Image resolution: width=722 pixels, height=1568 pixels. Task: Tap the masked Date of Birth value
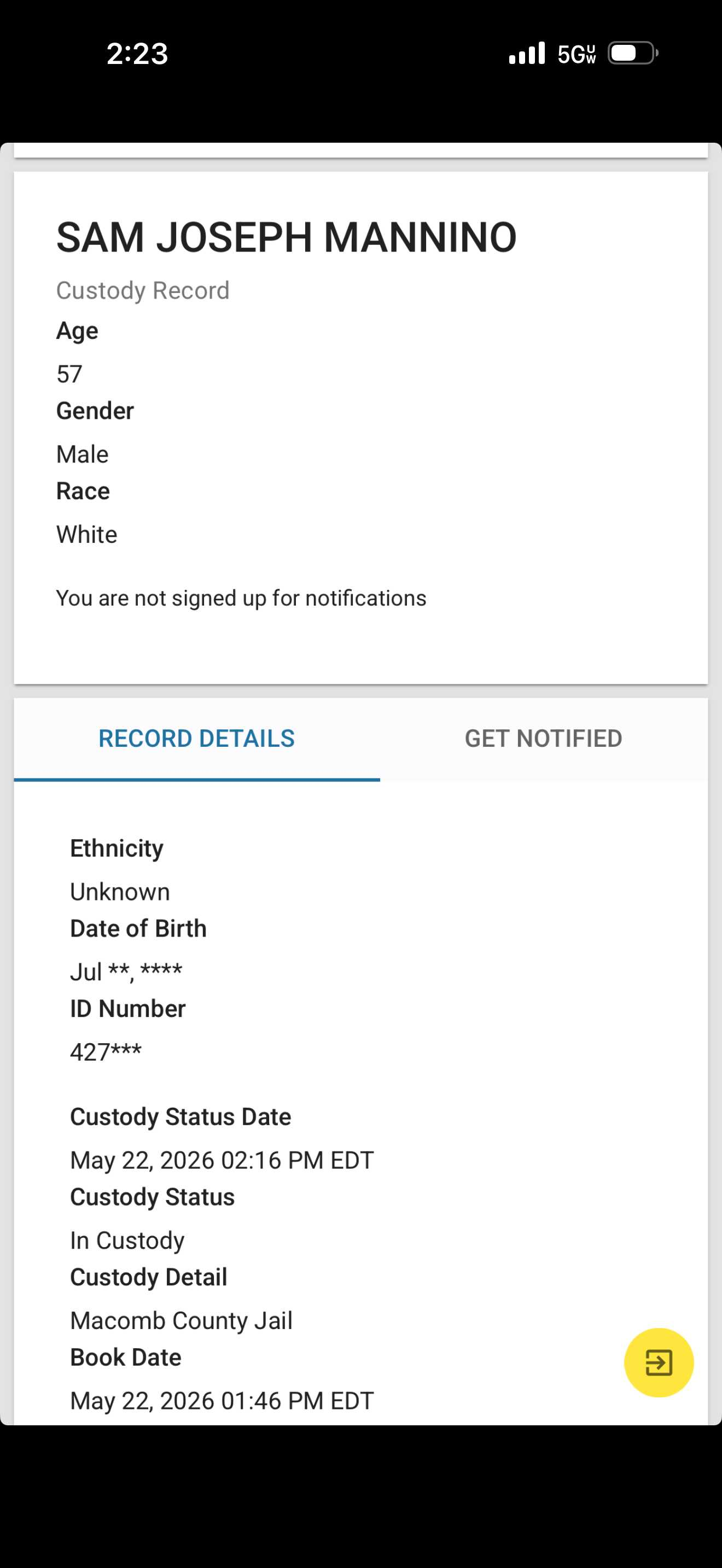(126, 972)
